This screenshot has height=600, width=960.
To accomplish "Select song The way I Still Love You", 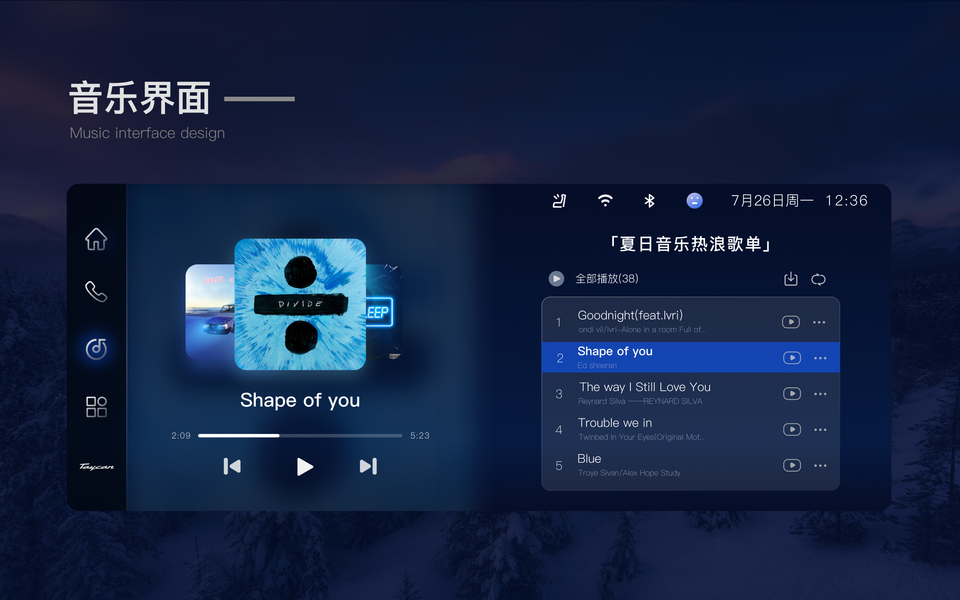I will pos(691,393).
